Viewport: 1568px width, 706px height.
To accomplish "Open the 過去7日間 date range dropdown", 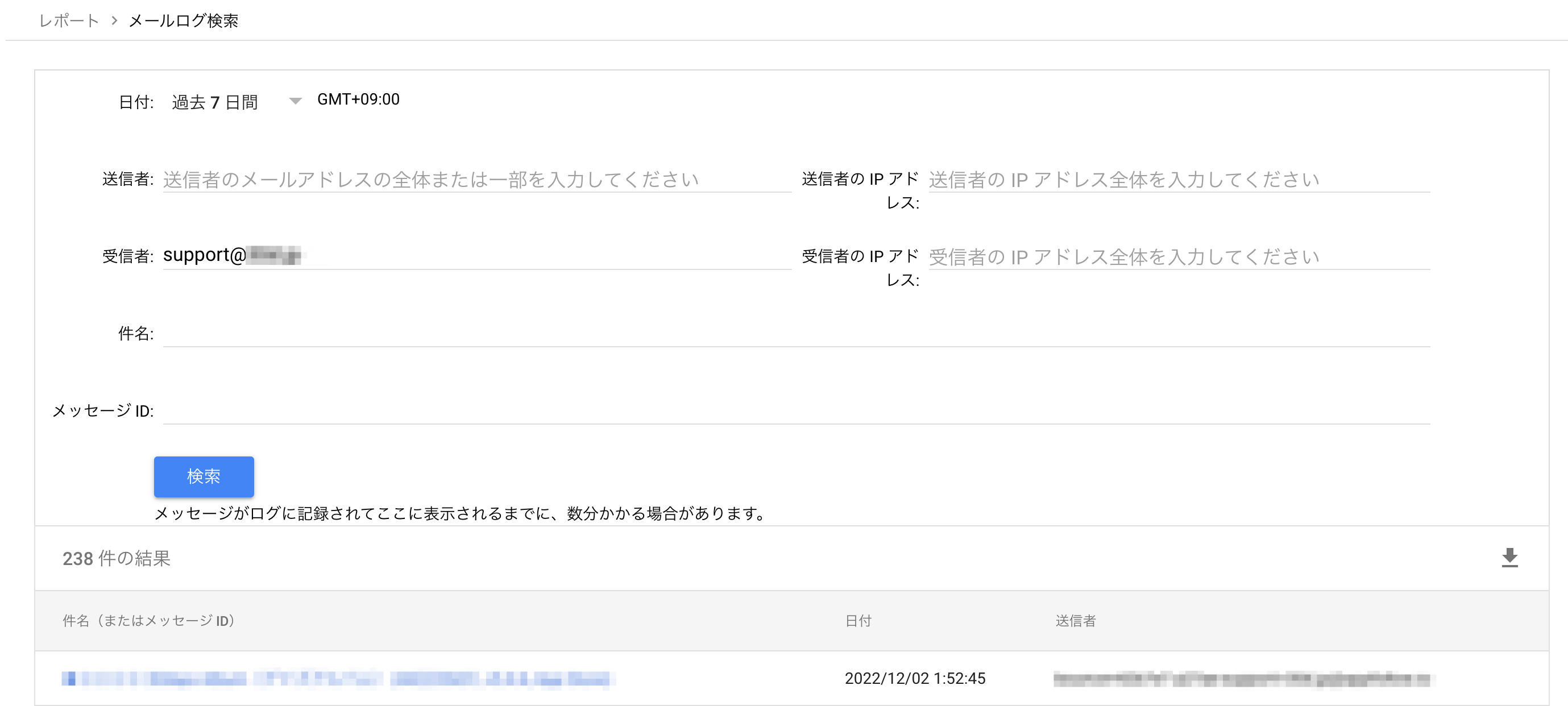I will click(x=215, y=101).
